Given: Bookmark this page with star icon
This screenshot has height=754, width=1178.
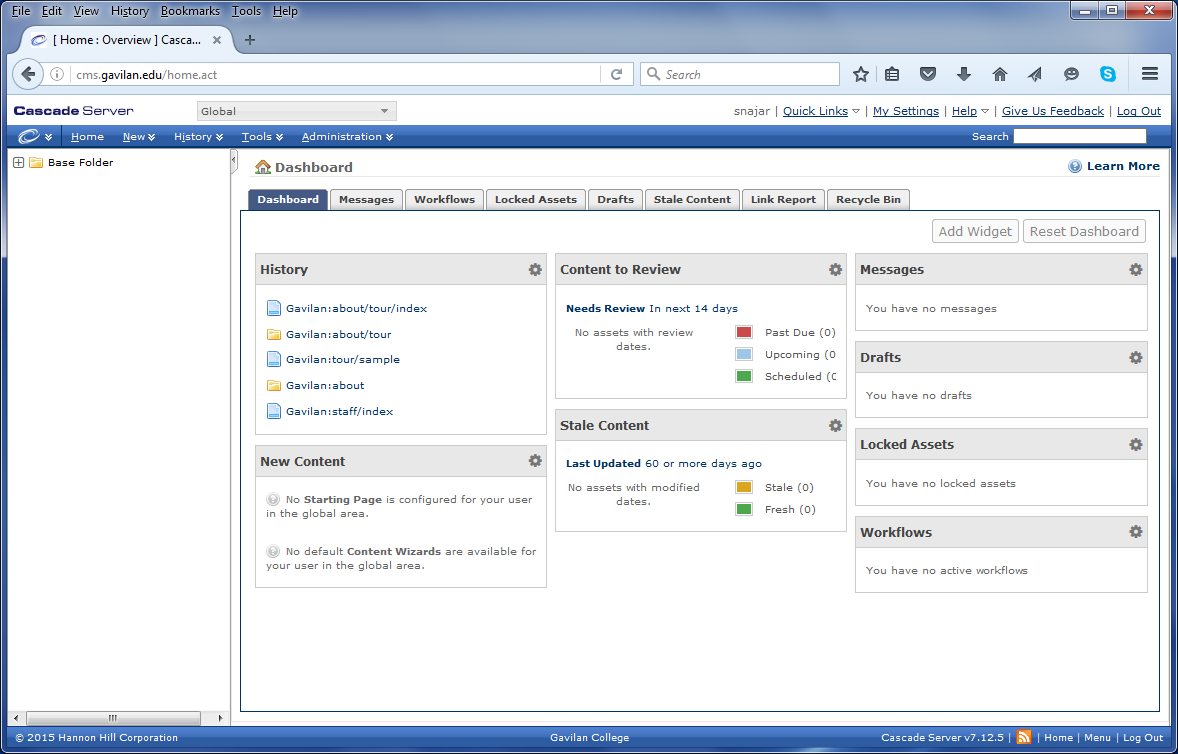Looking at the screenshot, I should pos(860,74).
